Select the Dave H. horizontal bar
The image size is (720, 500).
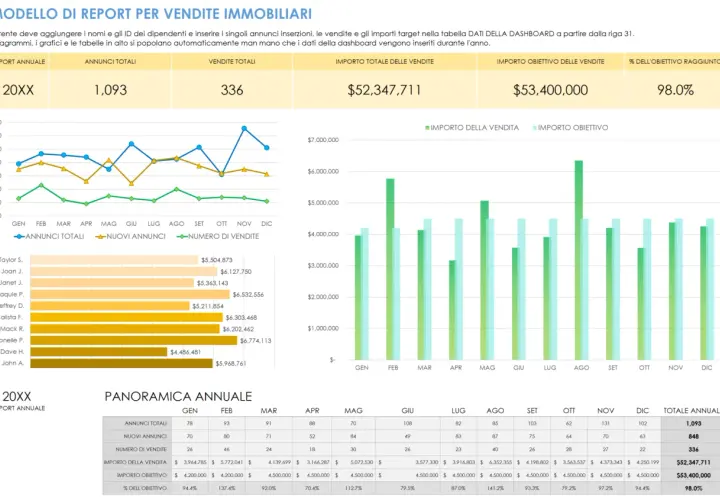pyautogui.click(x=99, y=352)
